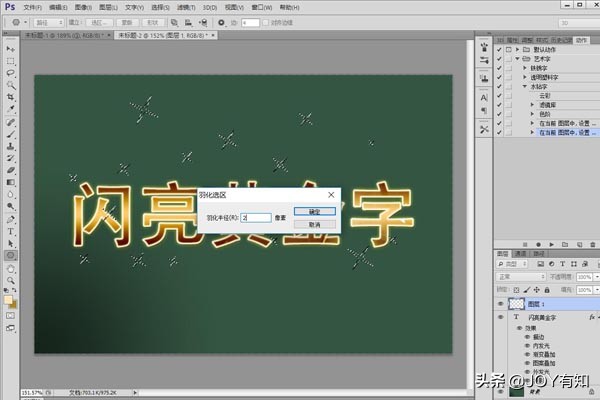Viewport: 600px width, 400px height.
Task: Select the Crop tool
Action: pyautogui.click(x=10, y=97)
